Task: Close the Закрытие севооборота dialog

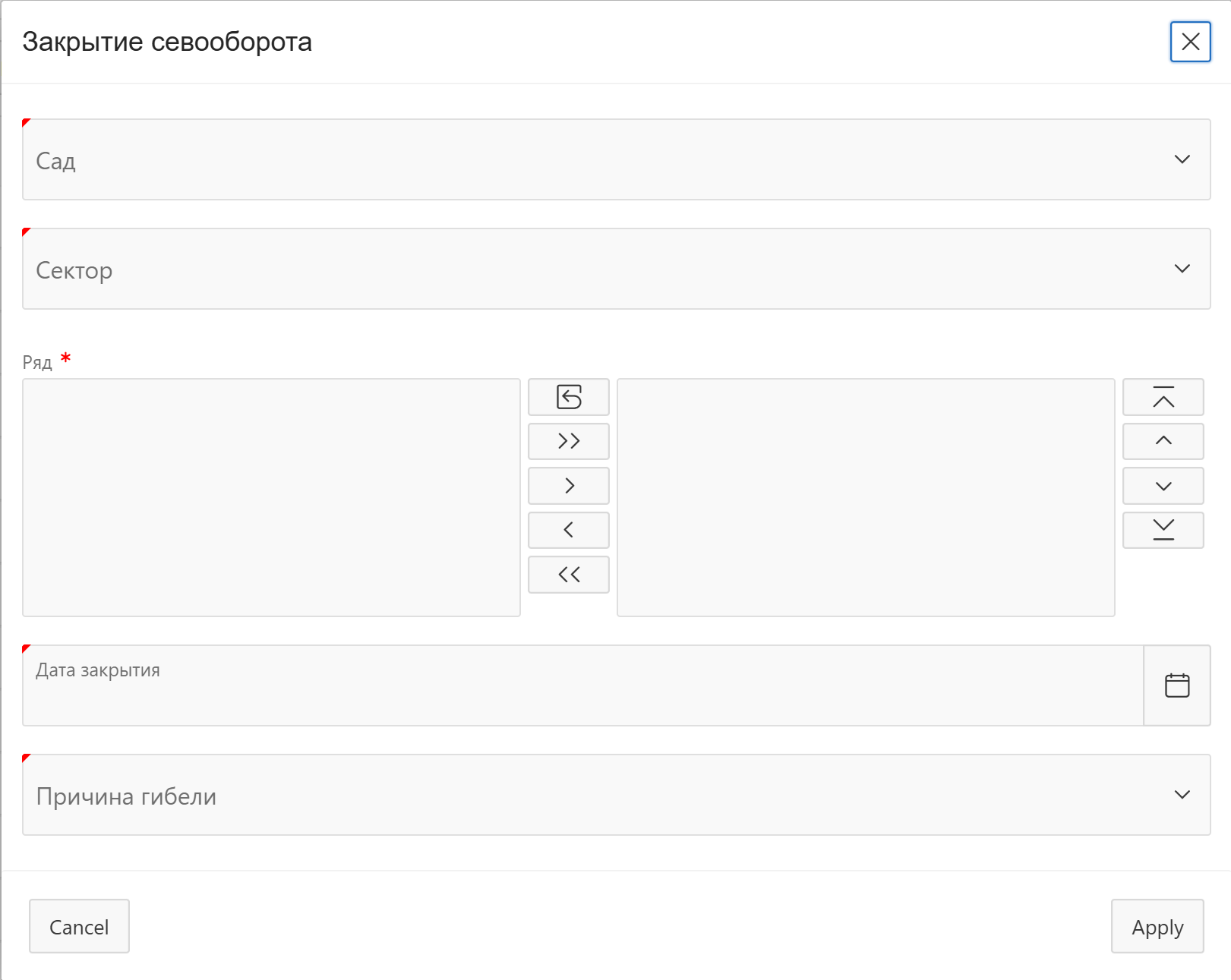Action: (1190, 42)
